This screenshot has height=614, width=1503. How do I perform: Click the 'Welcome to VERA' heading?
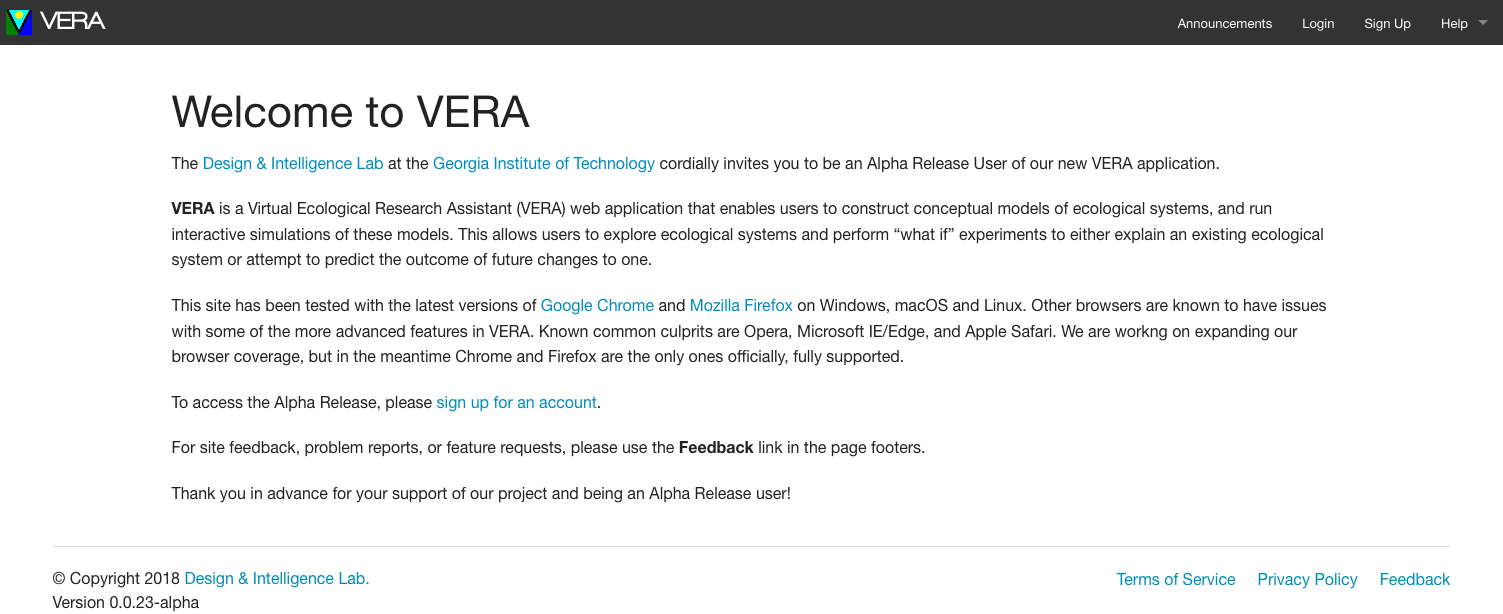[350, 112]
